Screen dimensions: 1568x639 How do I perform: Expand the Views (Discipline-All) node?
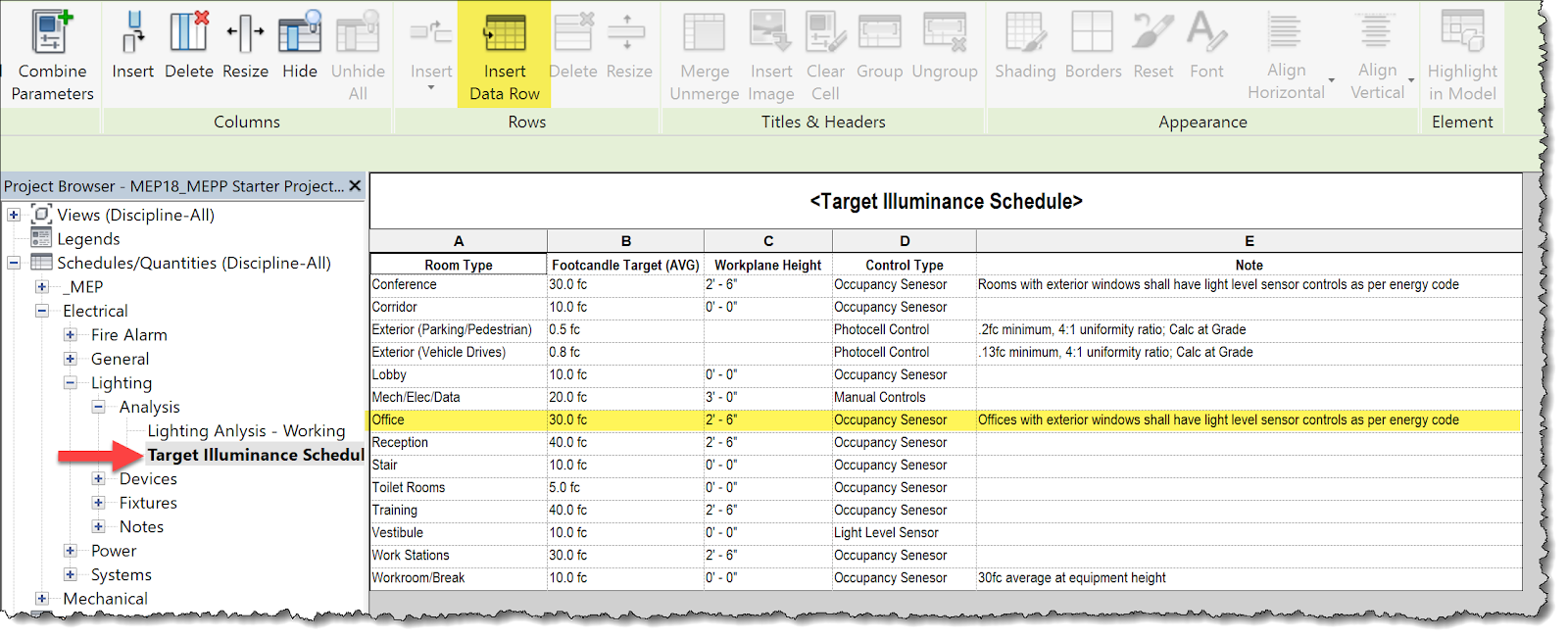pos(14,215)
